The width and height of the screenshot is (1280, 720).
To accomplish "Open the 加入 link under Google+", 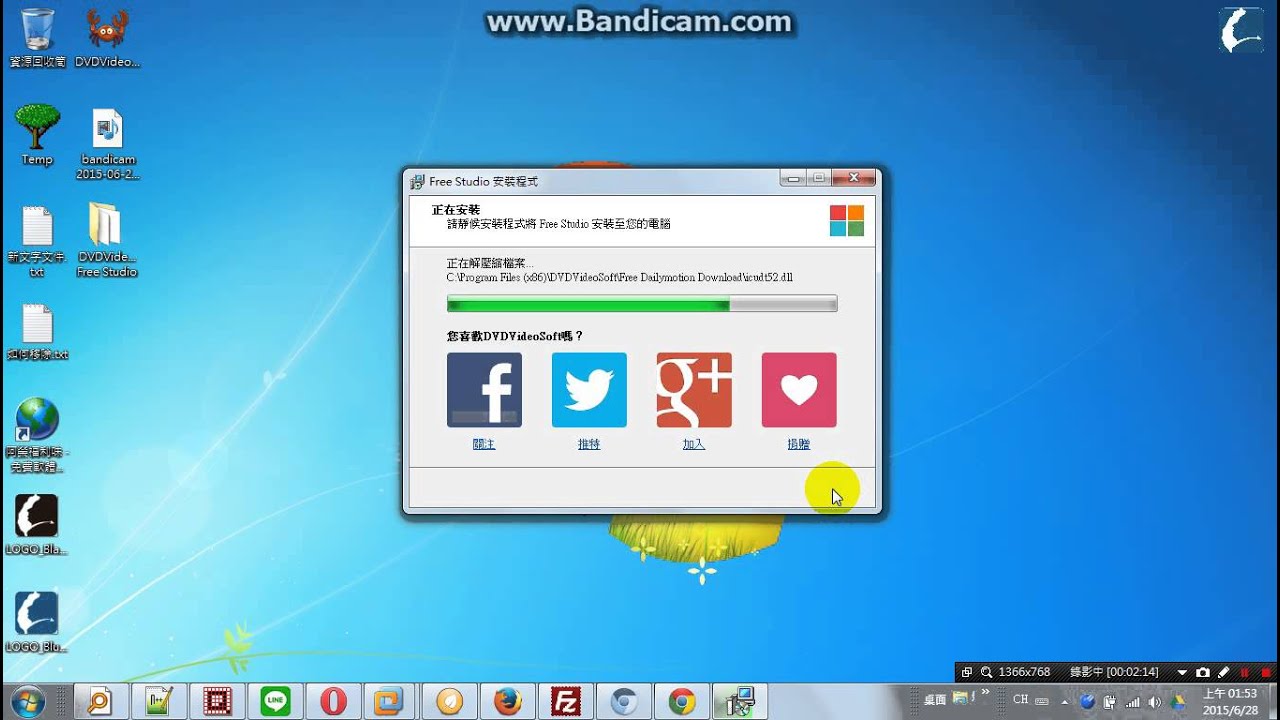I will pos(694,444).
